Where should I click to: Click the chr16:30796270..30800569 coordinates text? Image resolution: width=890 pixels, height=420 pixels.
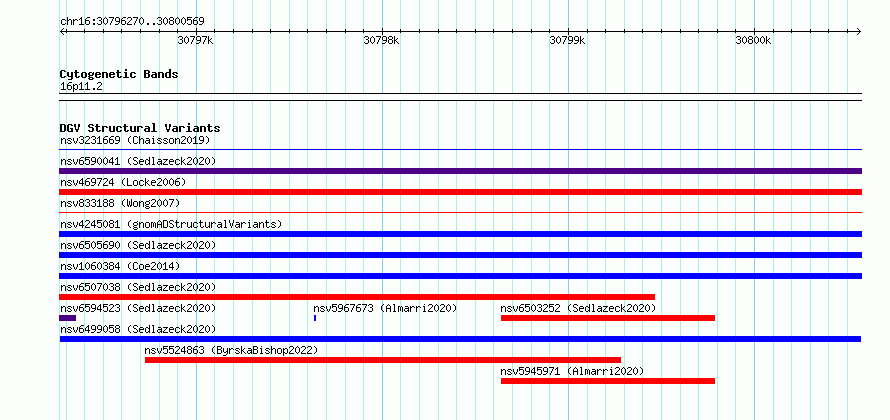[132, 22]
